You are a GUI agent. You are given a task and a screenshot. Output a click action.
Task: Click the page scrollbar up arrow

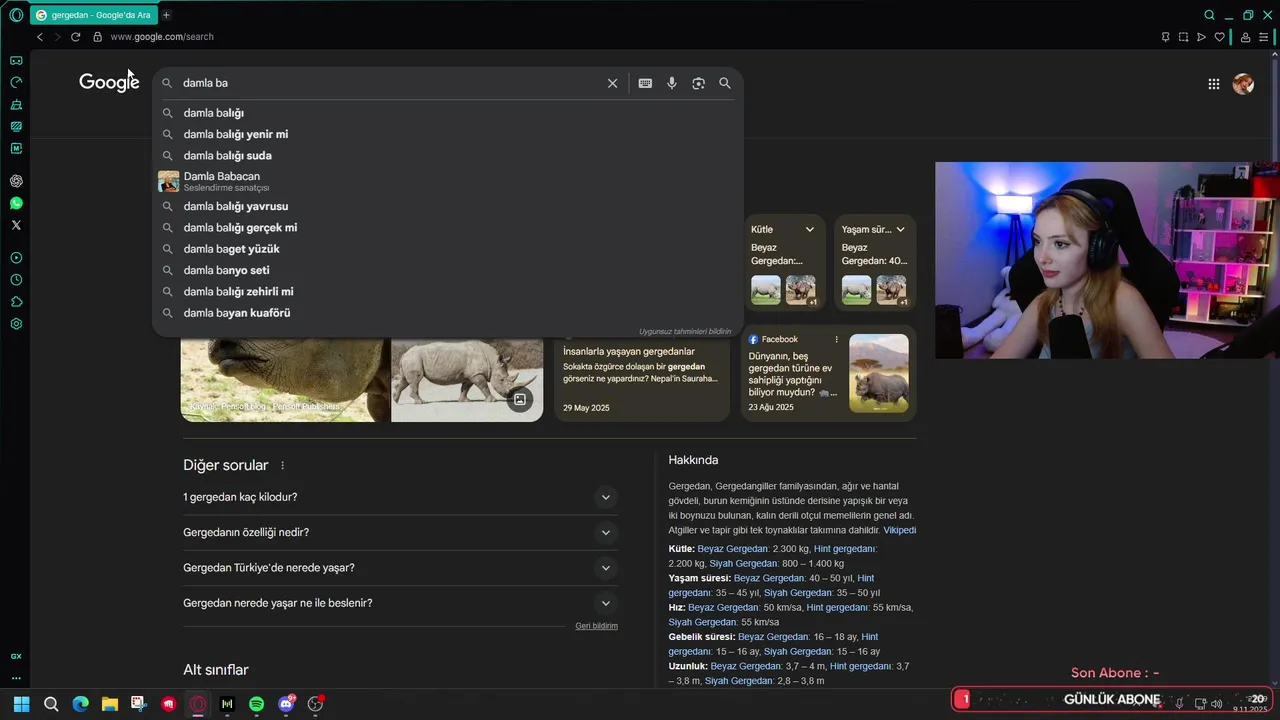[x=1274, y=56]
